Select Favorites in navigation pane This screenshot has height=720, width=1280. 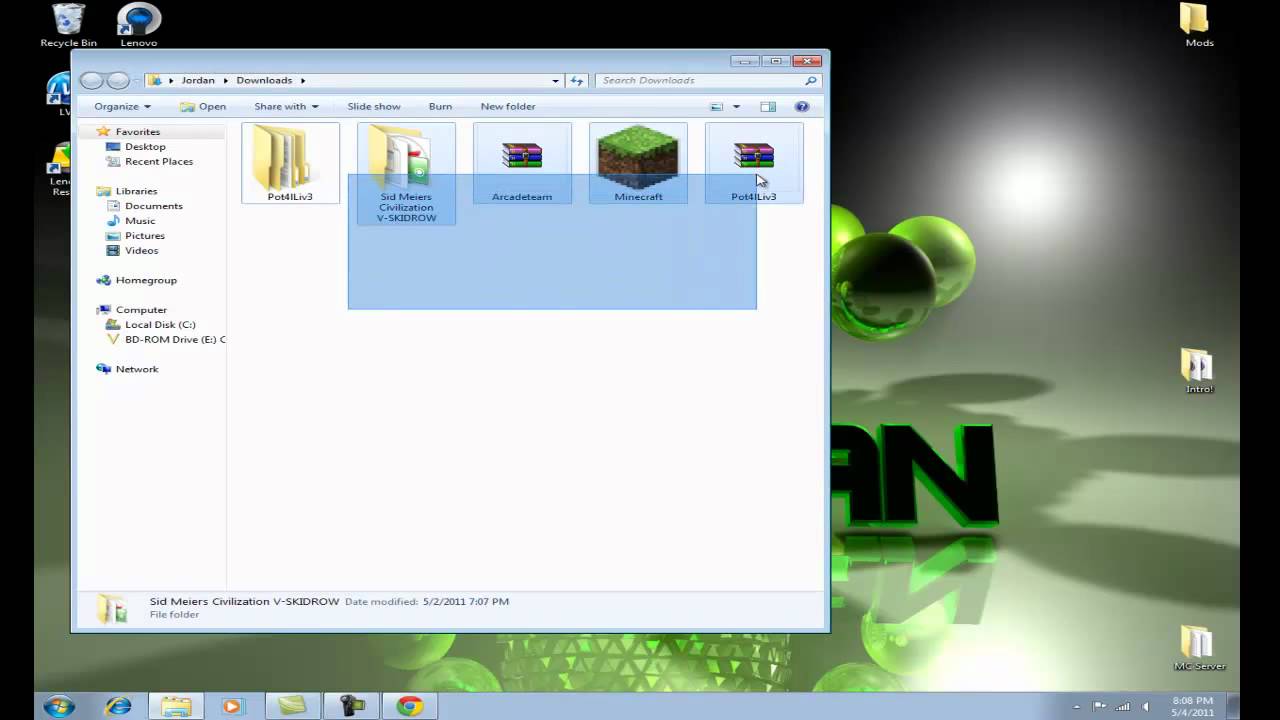coord(137,132)
